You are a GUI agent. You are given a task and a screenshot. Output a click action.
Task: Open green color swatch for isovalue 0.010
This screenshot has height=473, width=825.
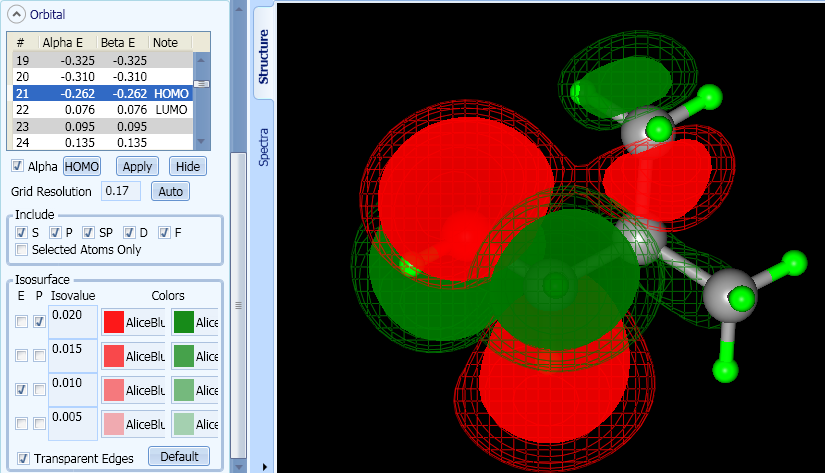(x=184, y=390)
